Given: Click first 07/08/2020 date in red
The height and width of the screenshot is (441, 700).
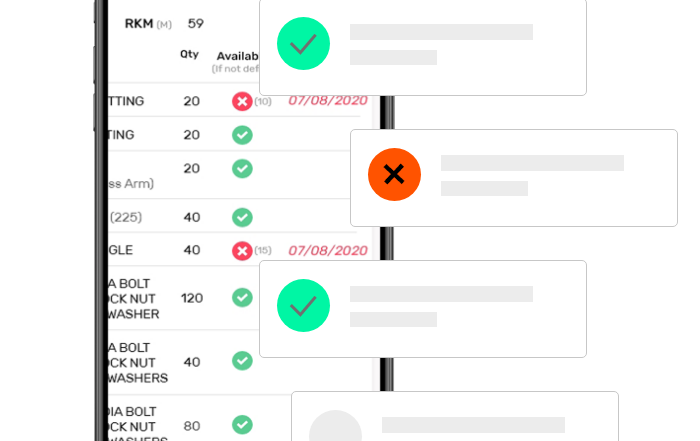Looking at the screenshot, I should 328,100.
